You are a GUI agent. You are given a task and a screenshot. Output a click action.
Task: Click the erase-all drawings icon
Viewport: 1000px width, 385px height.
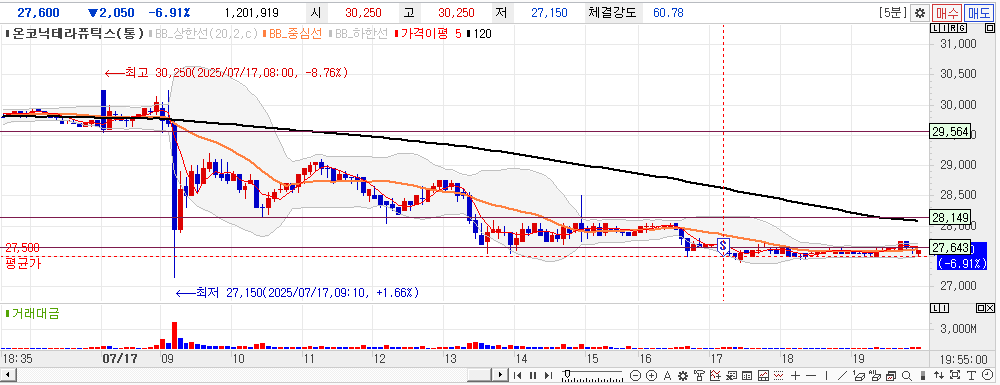coord(874,375)
